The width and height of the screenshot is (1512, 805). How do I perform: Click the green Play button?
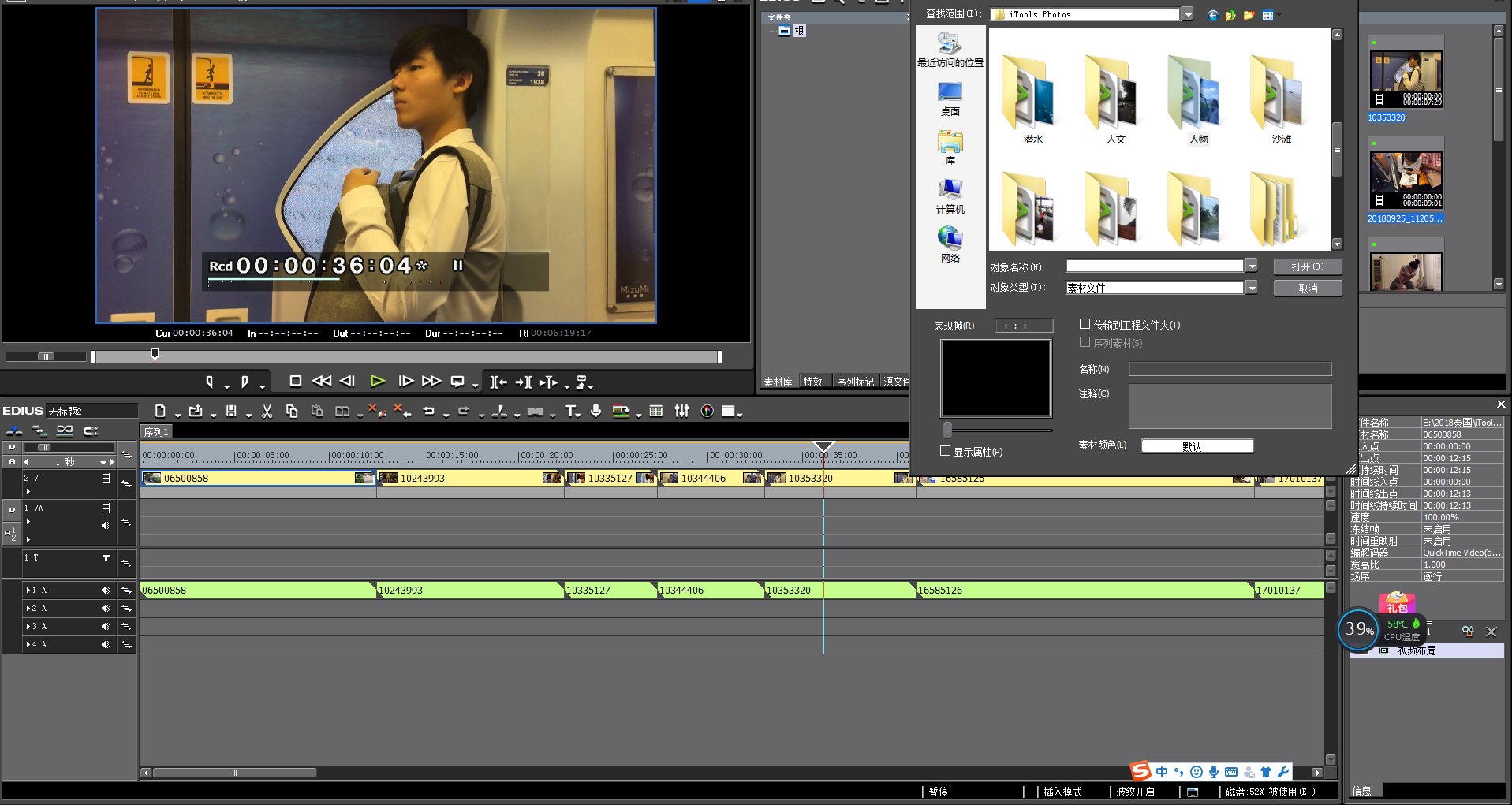pos(377,382)
